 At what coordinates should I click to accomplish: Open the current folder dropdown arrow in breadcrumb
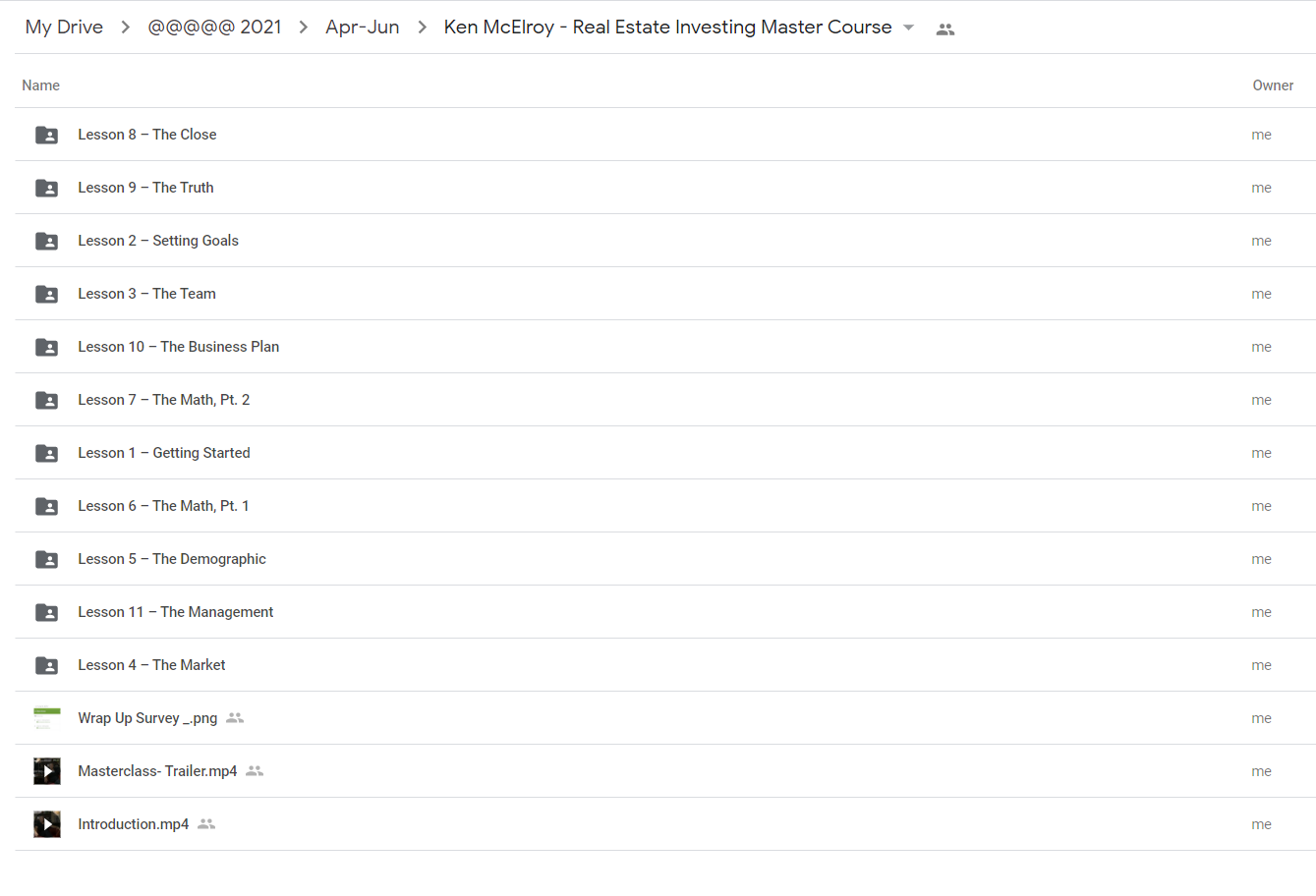point(908,28)
